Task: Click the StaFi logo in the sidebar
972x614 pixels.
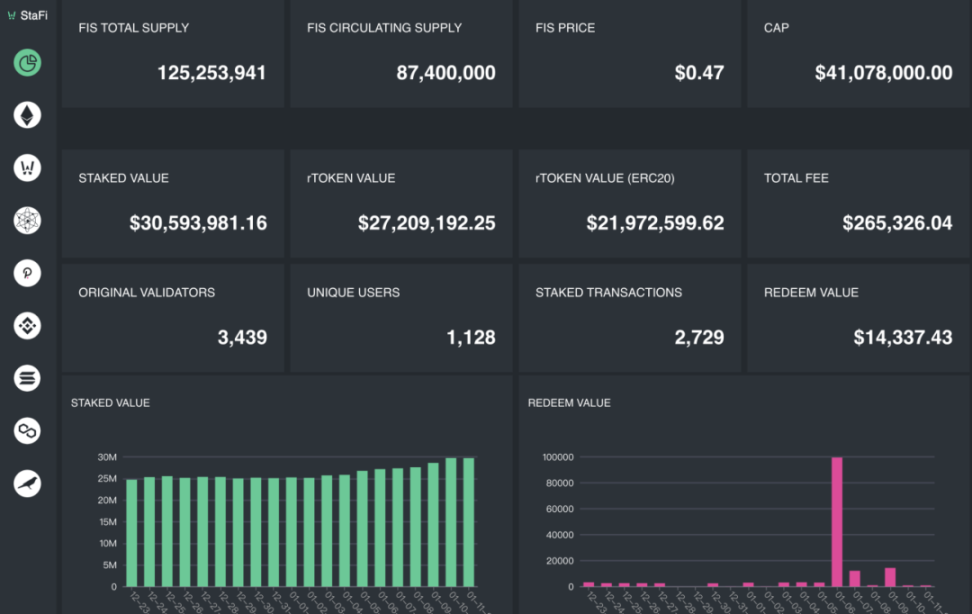Action: (27, 15)
